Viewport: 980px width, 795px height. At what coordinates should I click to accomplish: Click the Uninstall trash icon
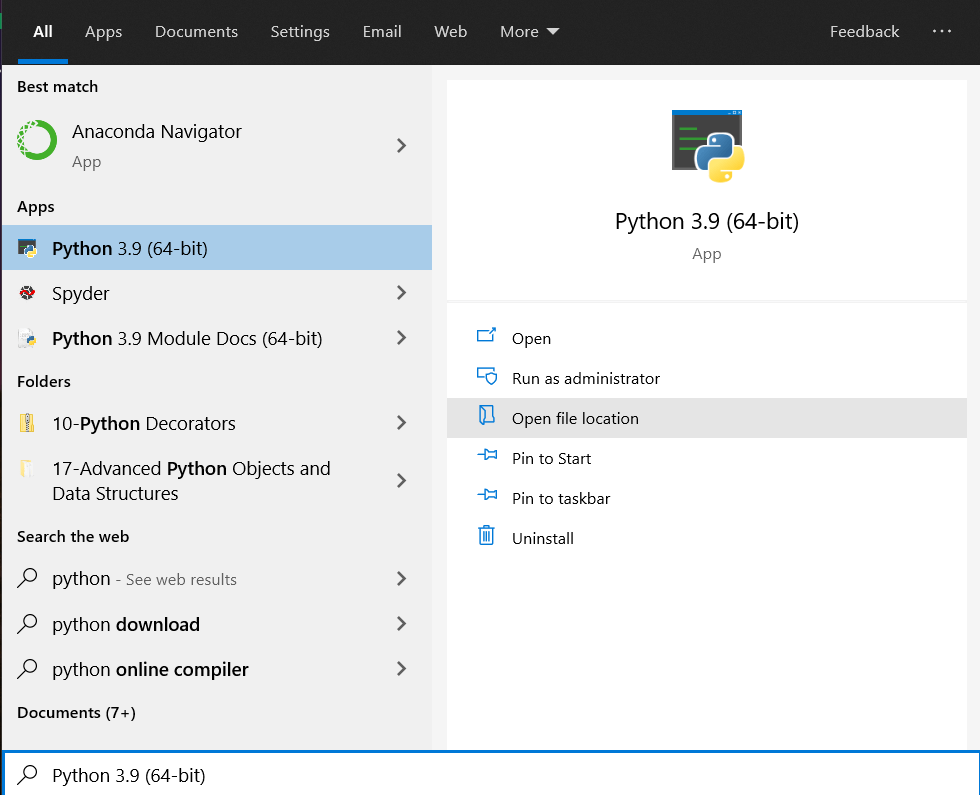coord(486,538)
